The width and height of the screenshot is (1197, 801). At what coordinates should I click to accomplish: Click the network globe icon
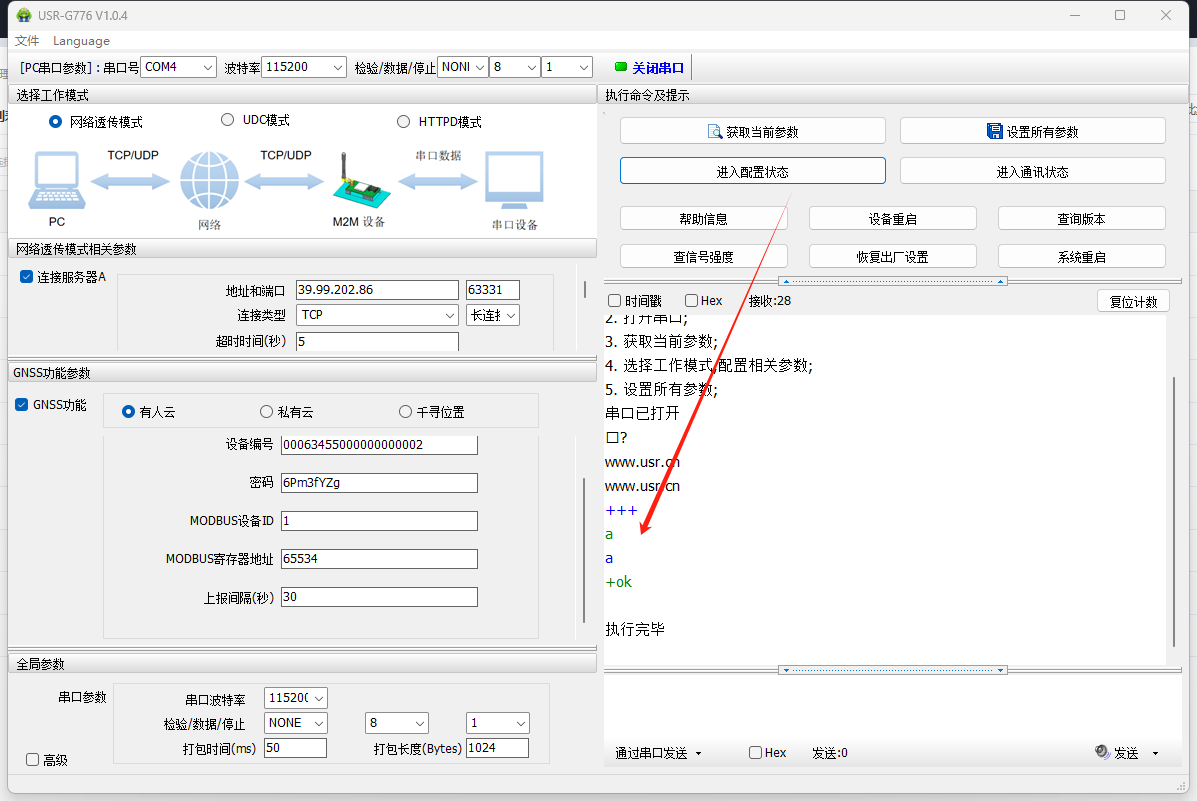tap(209, 182)
